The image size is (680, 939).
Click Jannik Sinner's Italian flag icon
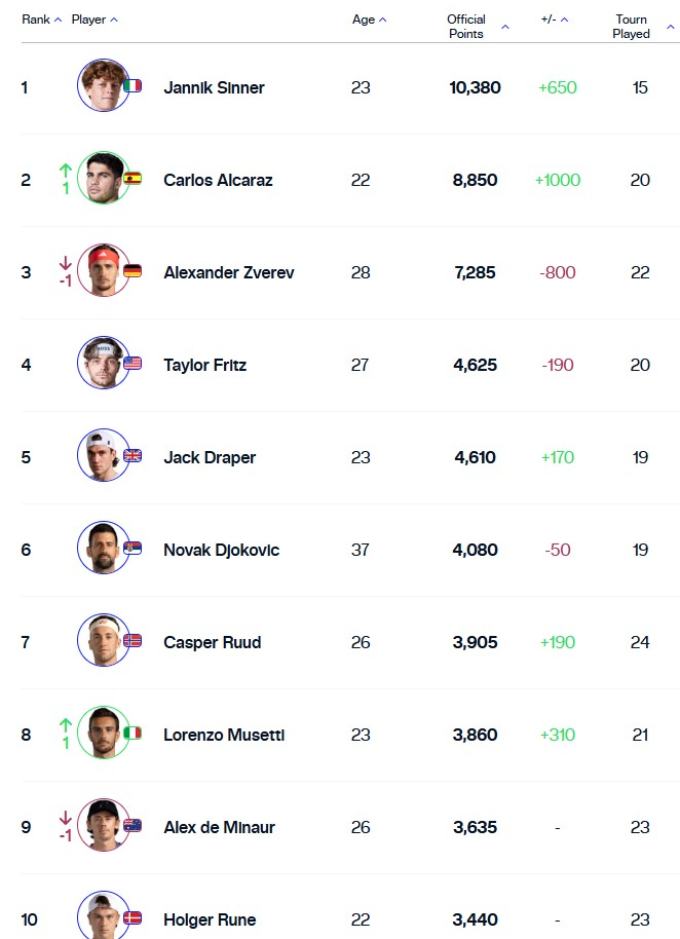click(x=132, y=87)
